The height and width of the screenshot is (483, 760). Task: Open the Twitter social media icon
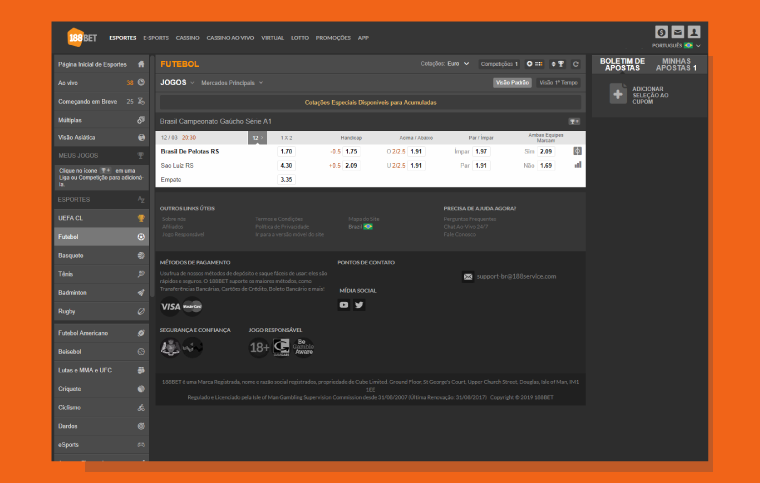tap(359, 305)
